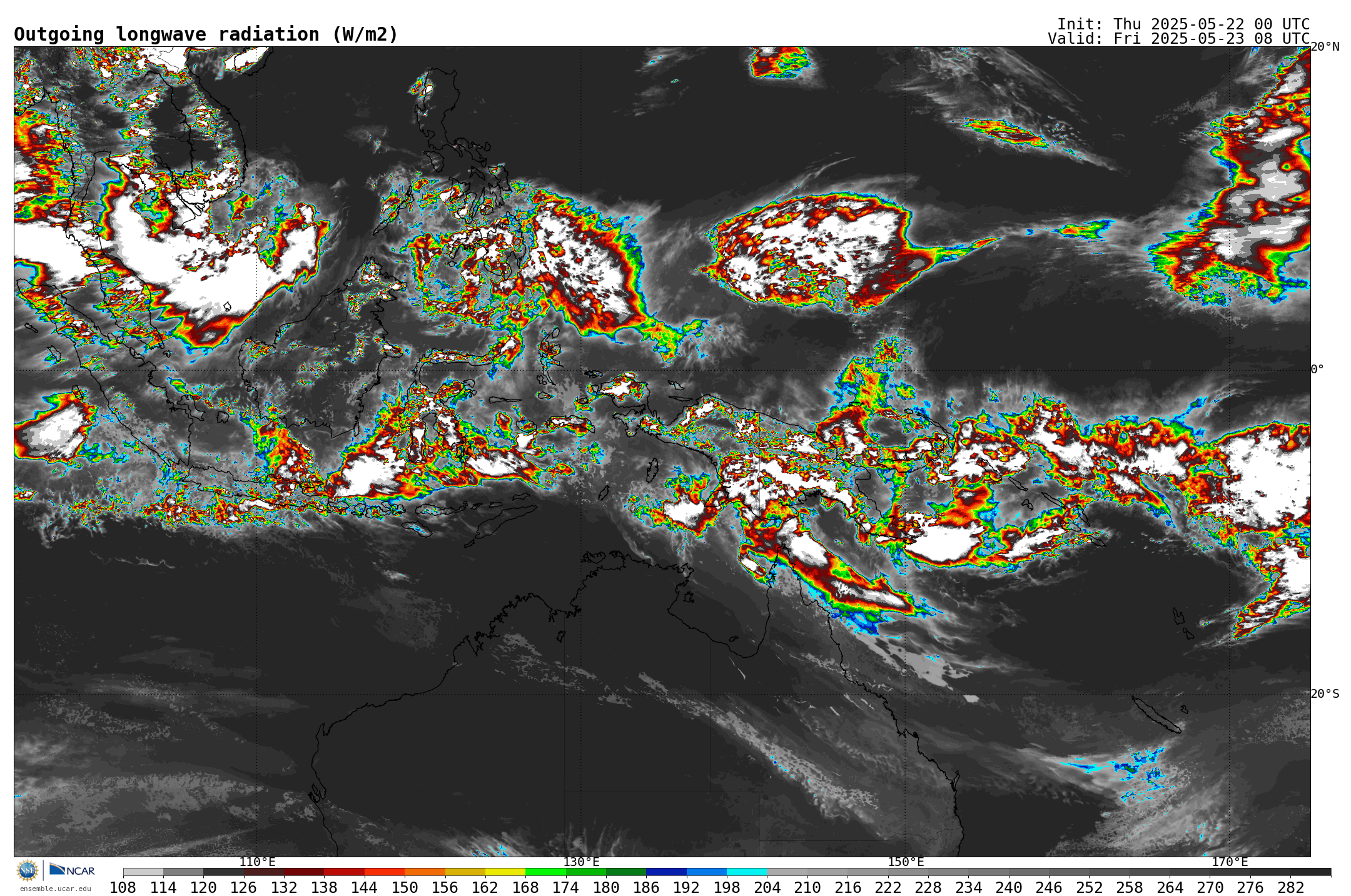The image size is (1351, 896).
Task: Pick the dark green swatch between 180 and 186
Action: tap(626, 872)
